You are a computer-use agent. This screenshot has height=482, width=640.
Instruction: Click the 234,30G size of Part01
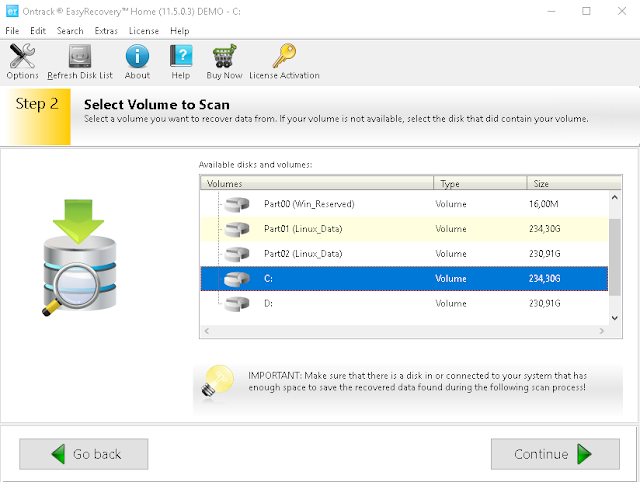[x=544, y=229]
